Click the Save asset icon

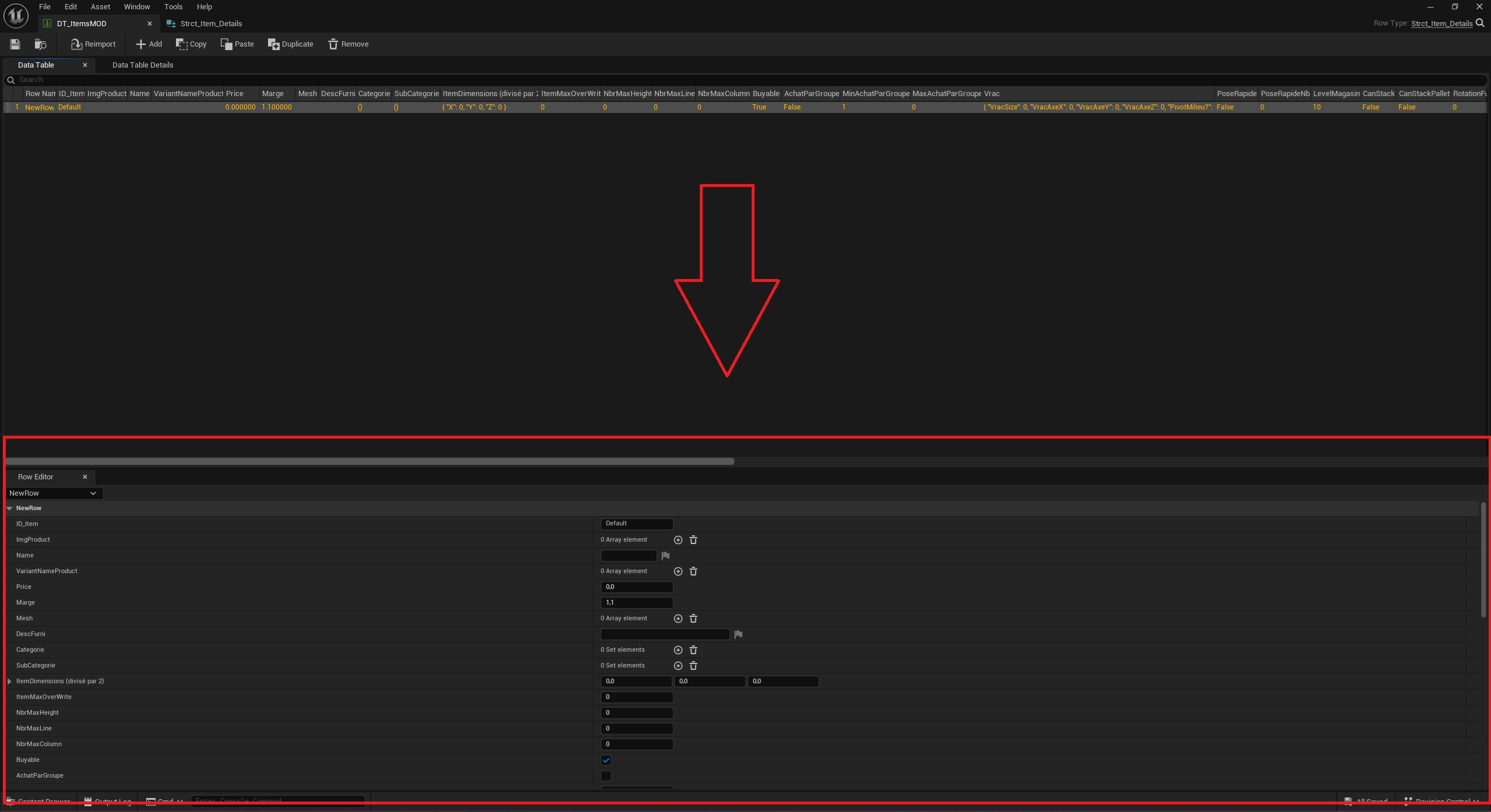(15, 44)
